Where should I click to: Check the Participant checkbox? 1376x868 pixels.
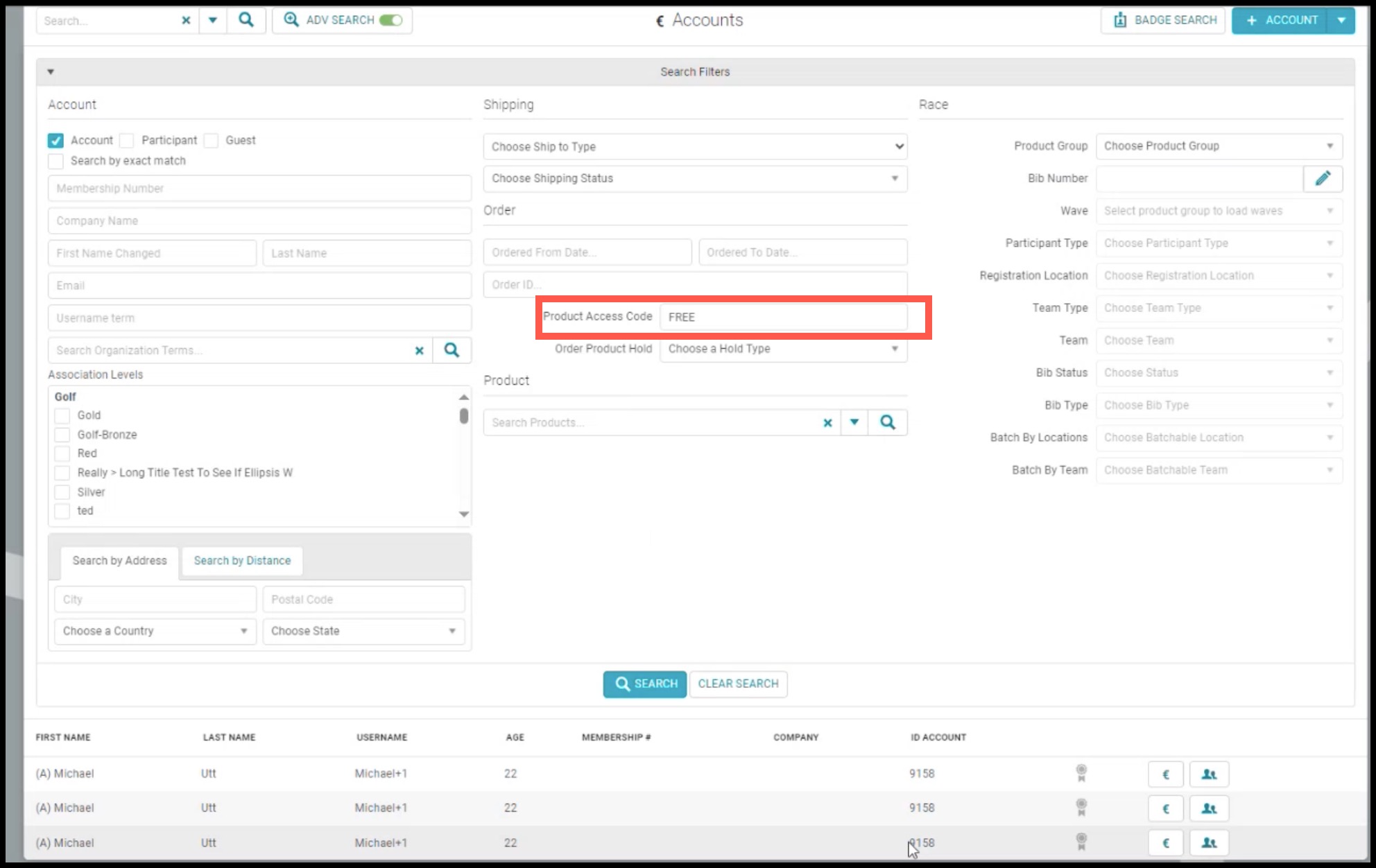pos(126,141)
